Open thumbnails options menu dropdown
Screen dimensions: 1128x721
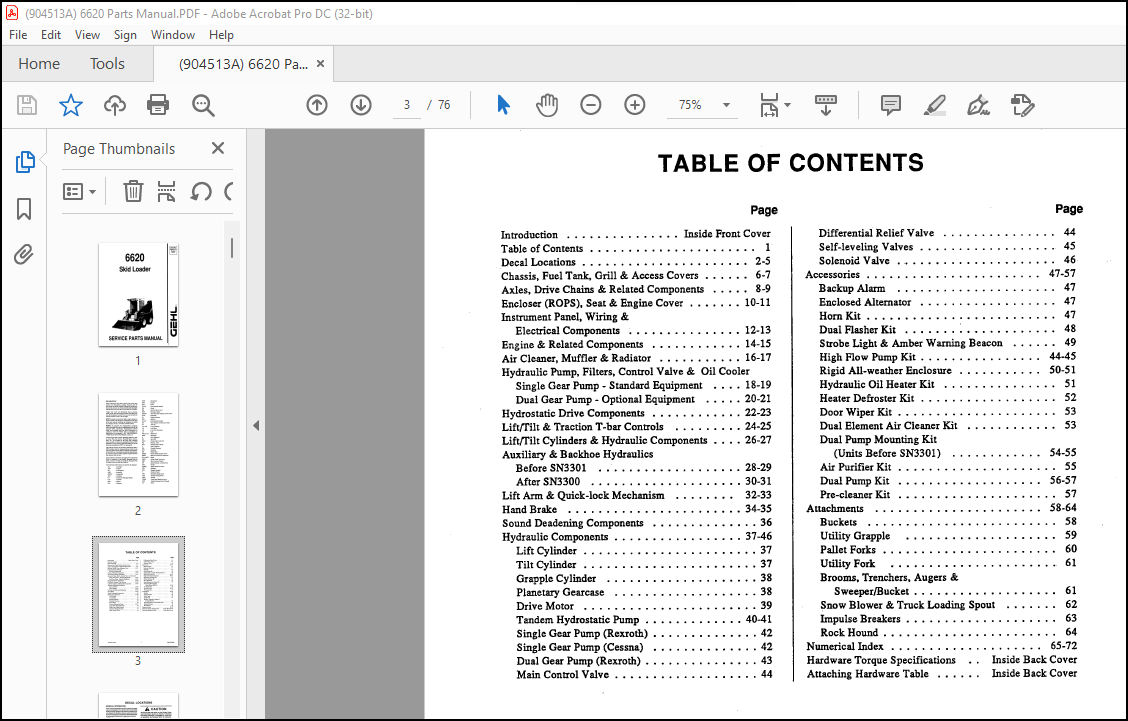[x=79, y=191]
